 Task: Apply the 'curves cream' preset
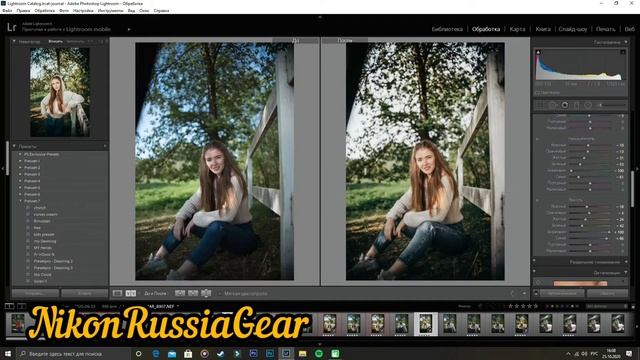[x=45, y=214]
